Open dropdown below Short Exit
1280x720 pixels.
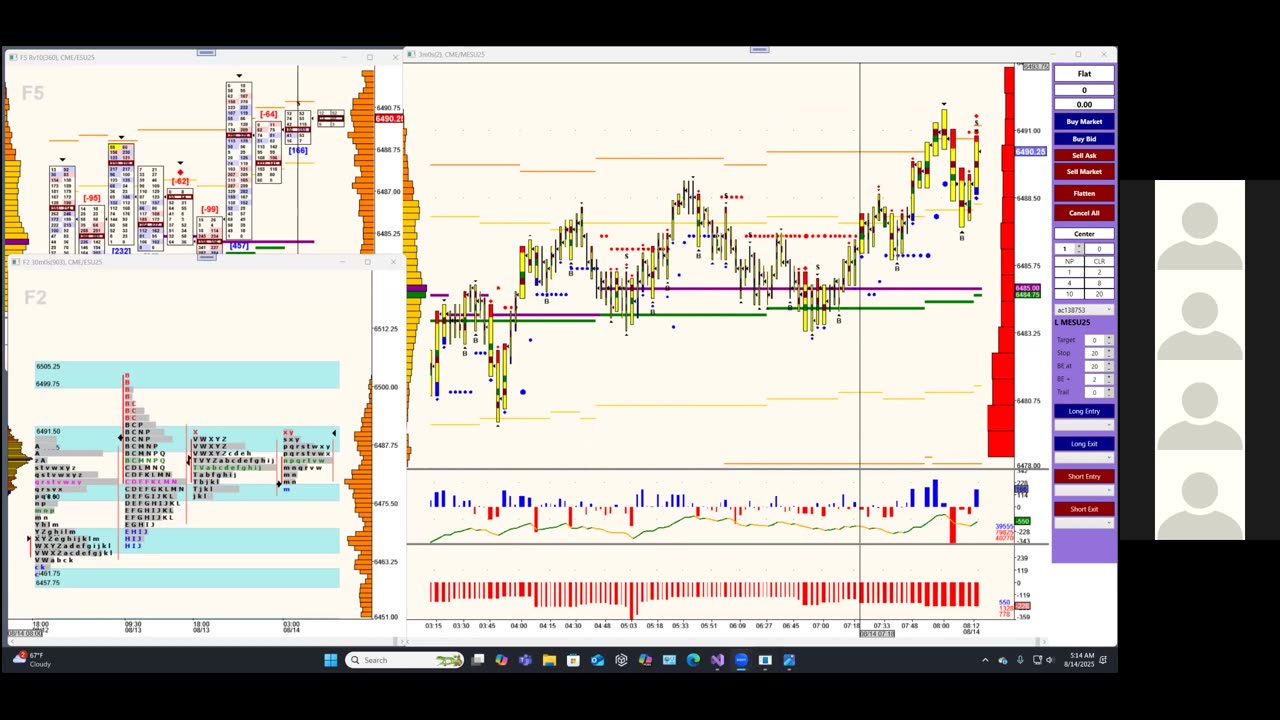pos(1084,523)
